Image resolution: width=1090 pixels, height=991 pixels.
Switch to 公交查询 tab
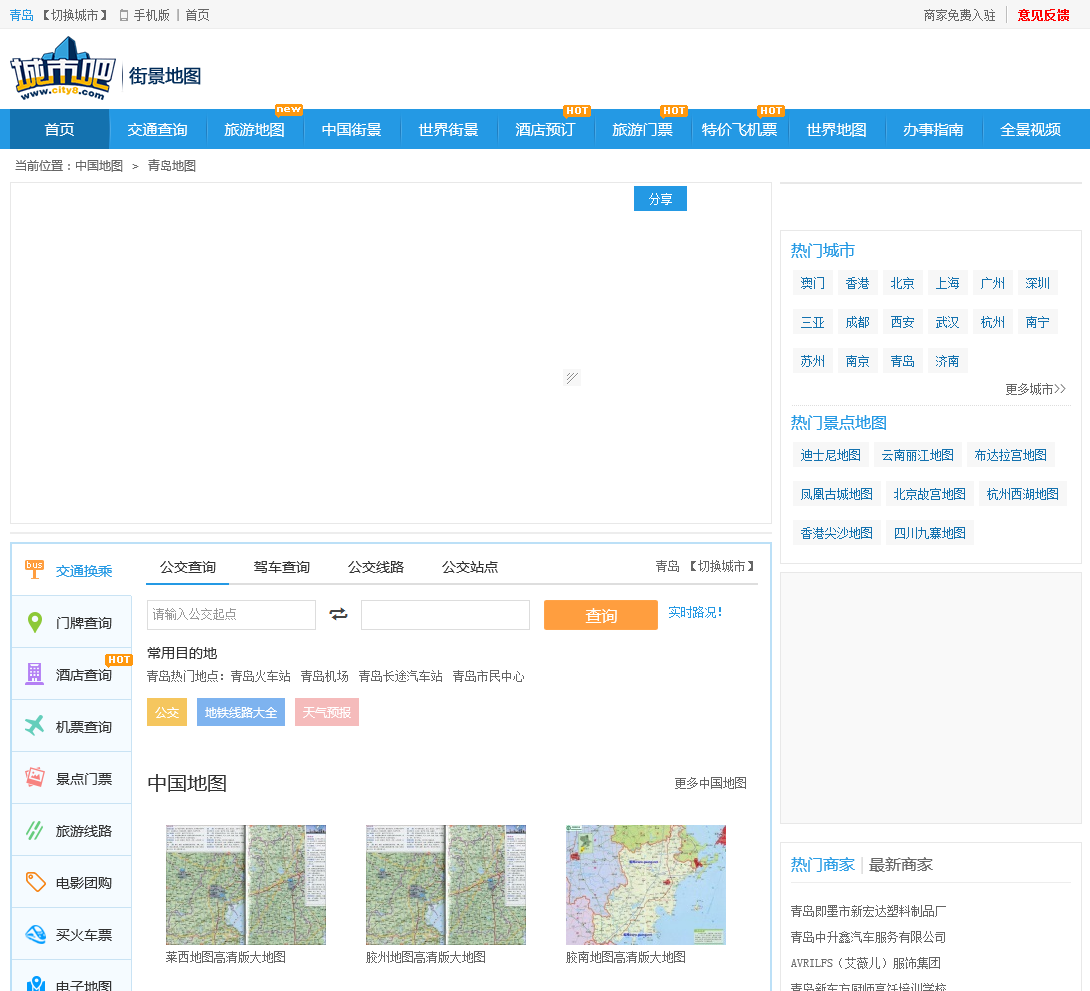click(x=188, y=567)
